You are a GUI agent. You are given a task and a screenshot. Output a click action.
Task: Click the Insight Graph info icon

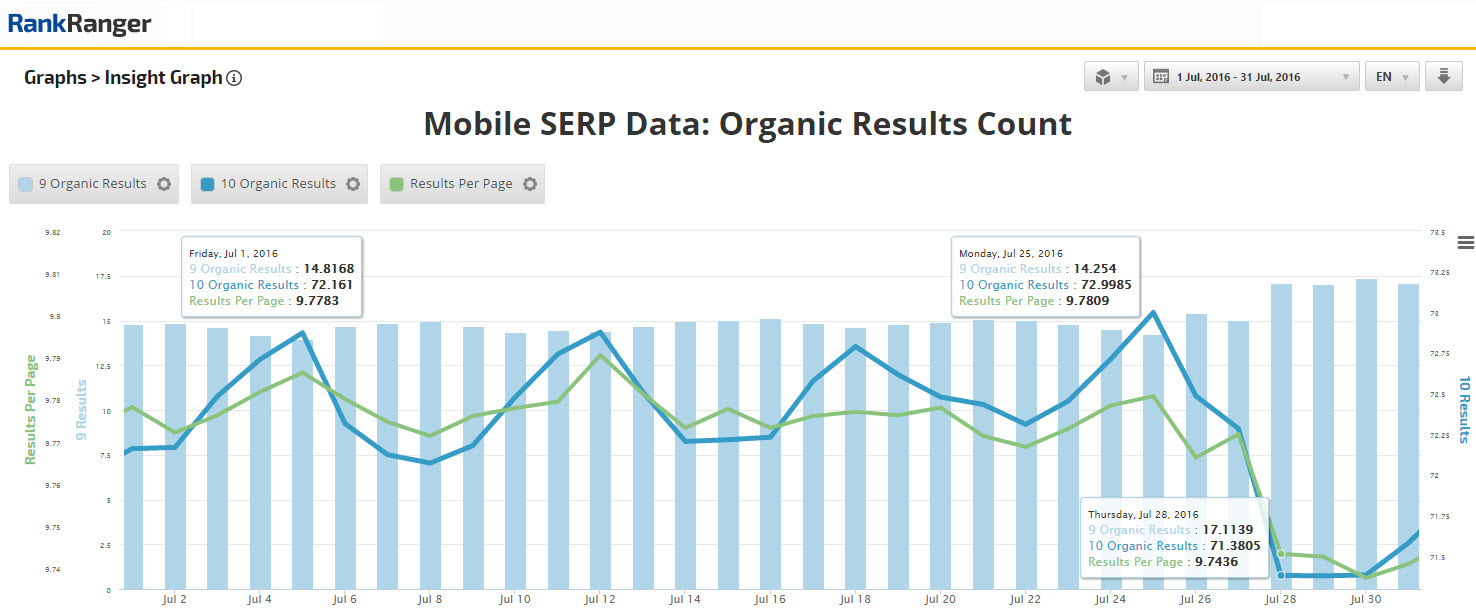point(234,78)
